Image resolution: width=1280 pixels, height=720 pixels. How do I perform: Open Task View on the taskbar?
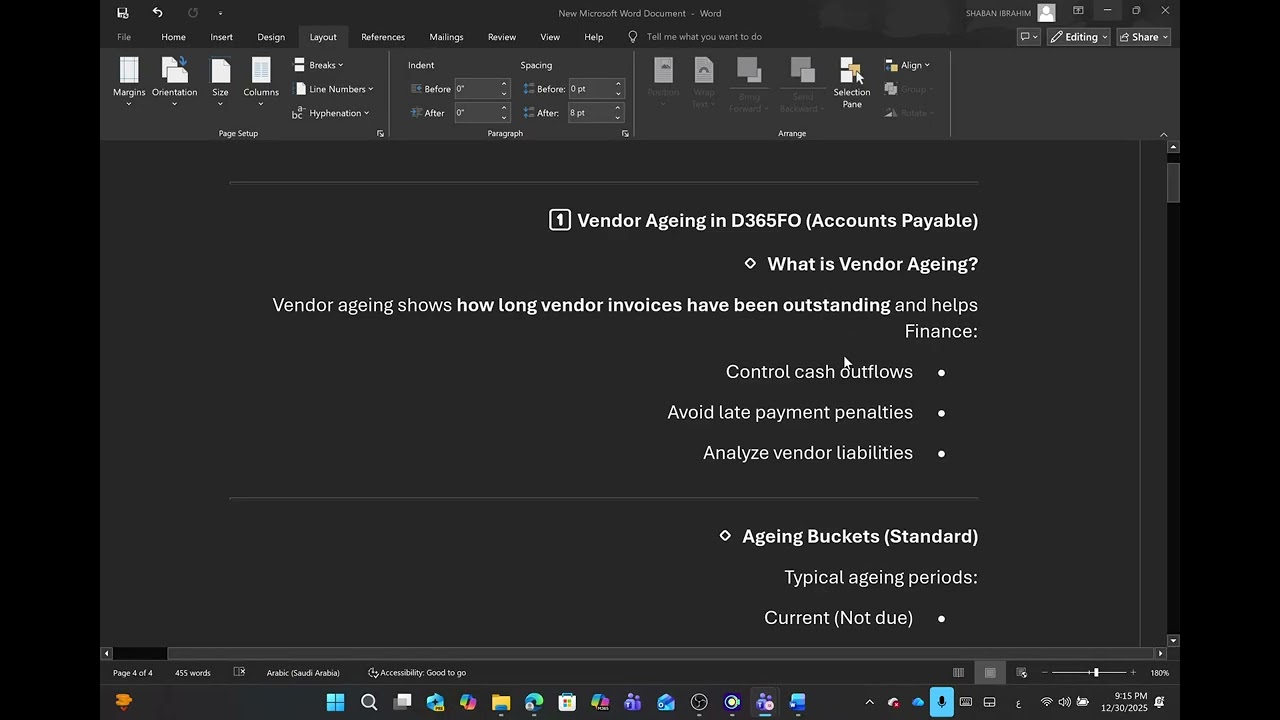coord(402,702)
